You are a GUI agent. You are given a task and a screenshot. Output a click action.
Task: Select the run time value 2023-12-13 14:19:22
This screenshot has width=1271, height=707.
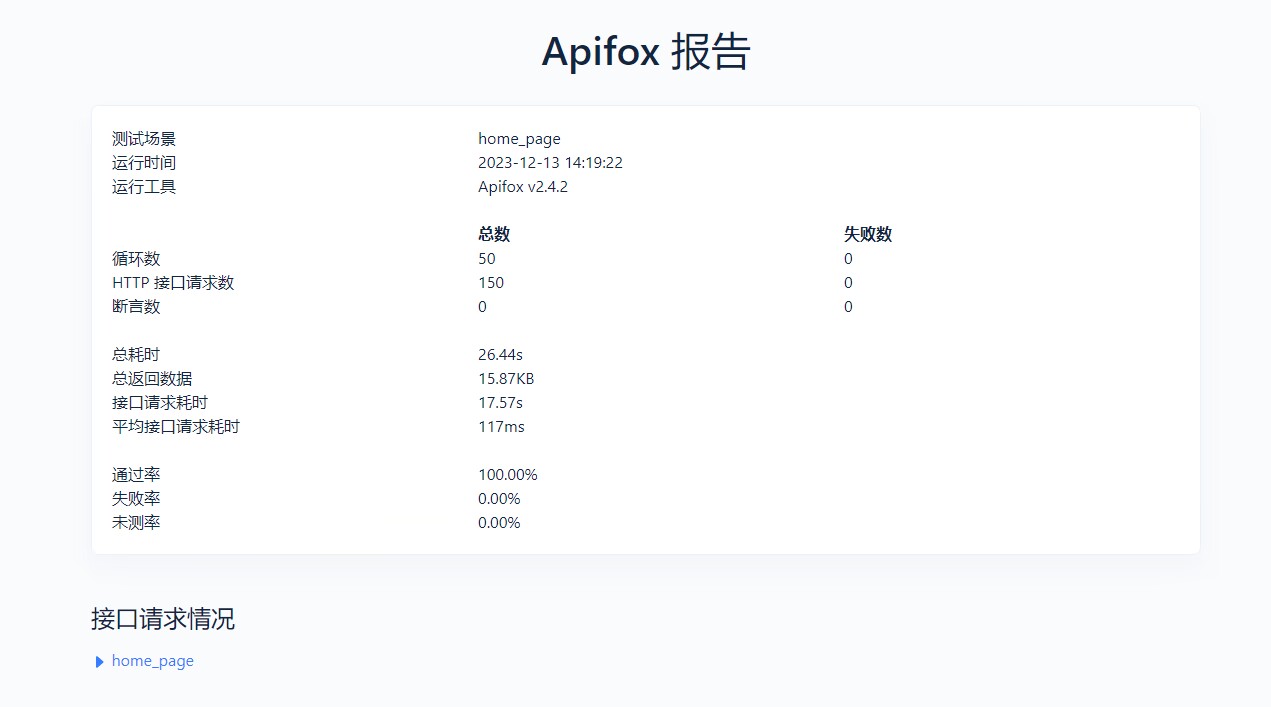[550, 163]
